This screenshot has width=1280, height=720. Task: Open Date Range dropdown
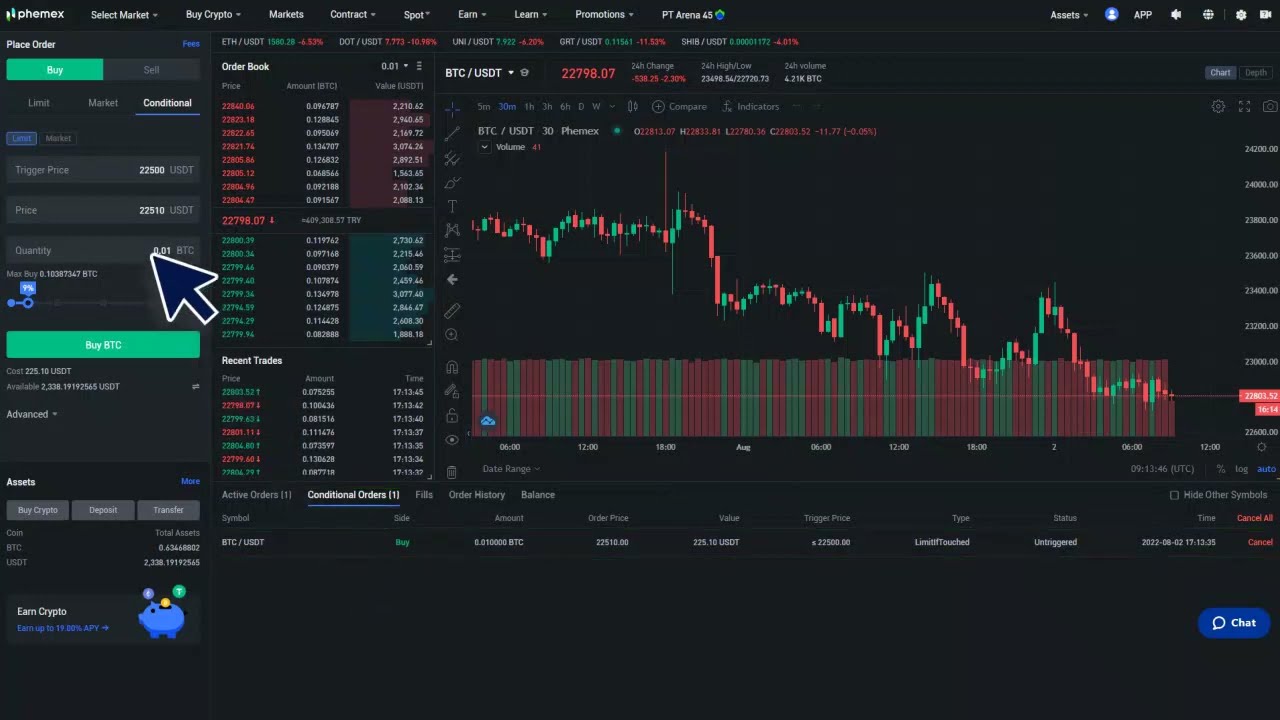[511, 469]
